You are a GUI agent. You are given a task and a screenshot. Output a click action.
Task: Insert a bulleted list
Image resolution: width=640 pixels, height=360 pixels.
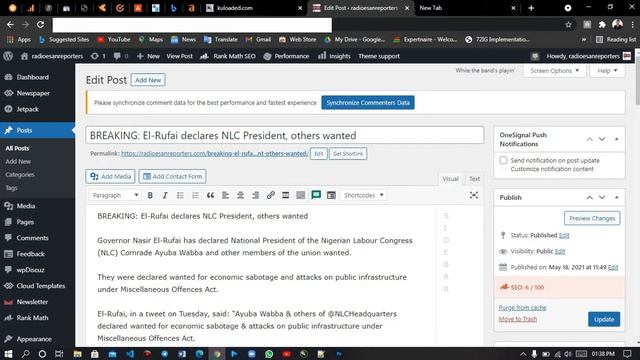tap(180, 196)
